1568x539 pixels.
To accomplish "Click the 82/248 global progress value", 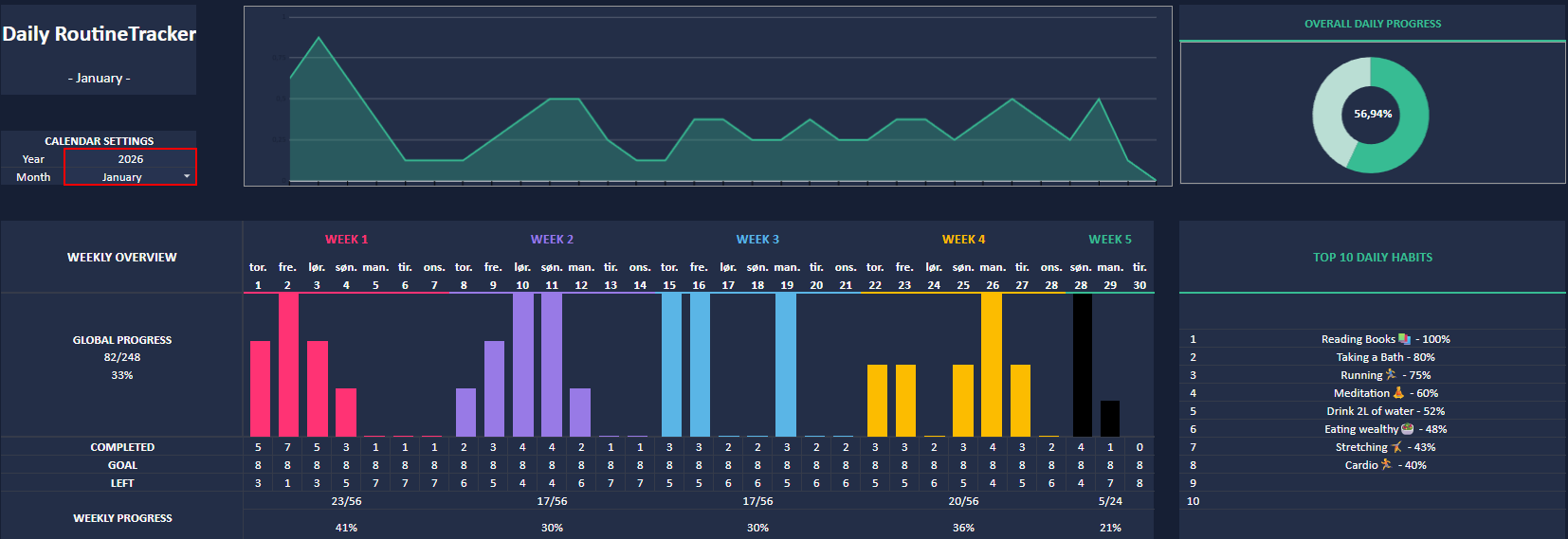I will [122, 357].
